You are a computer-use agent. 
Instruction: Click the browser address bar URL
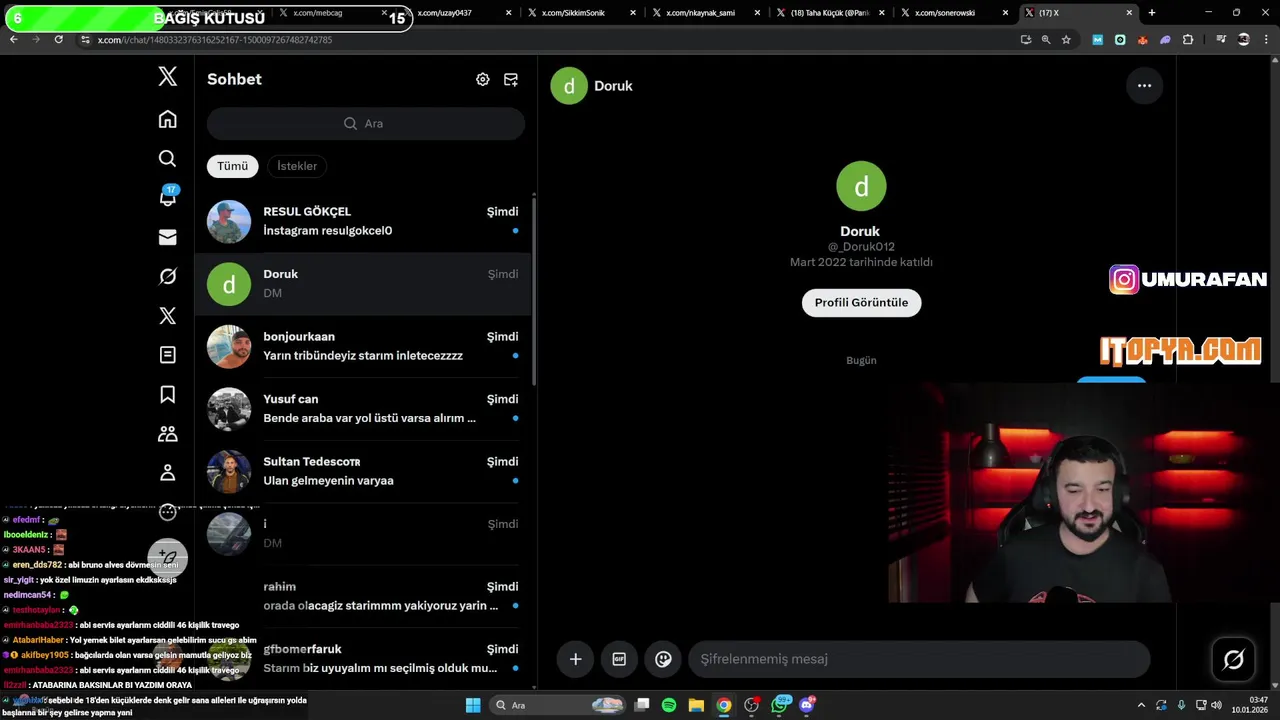[215, 39]
